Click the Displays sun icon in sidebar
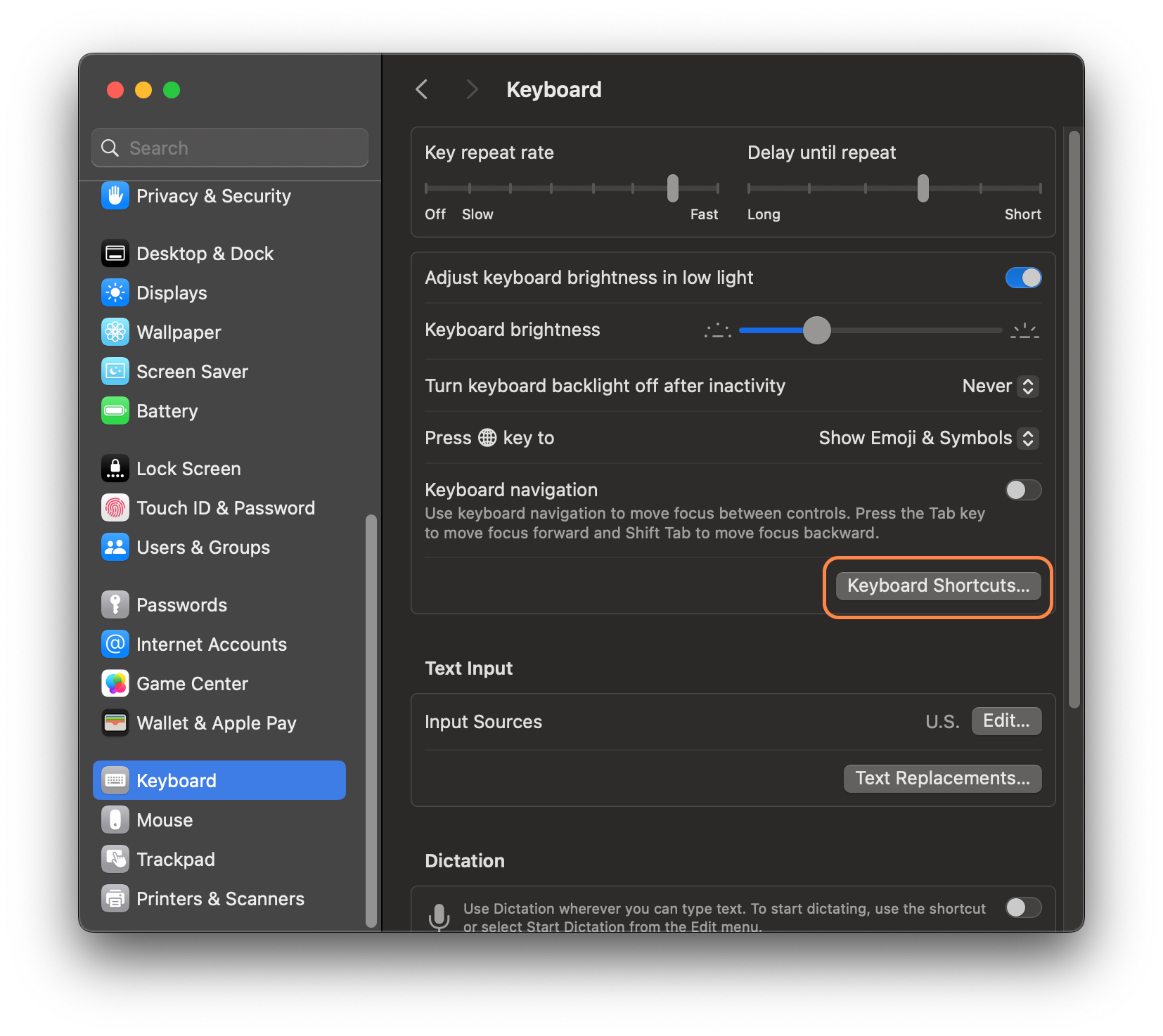1163x1036 pixels. point(115,293)
